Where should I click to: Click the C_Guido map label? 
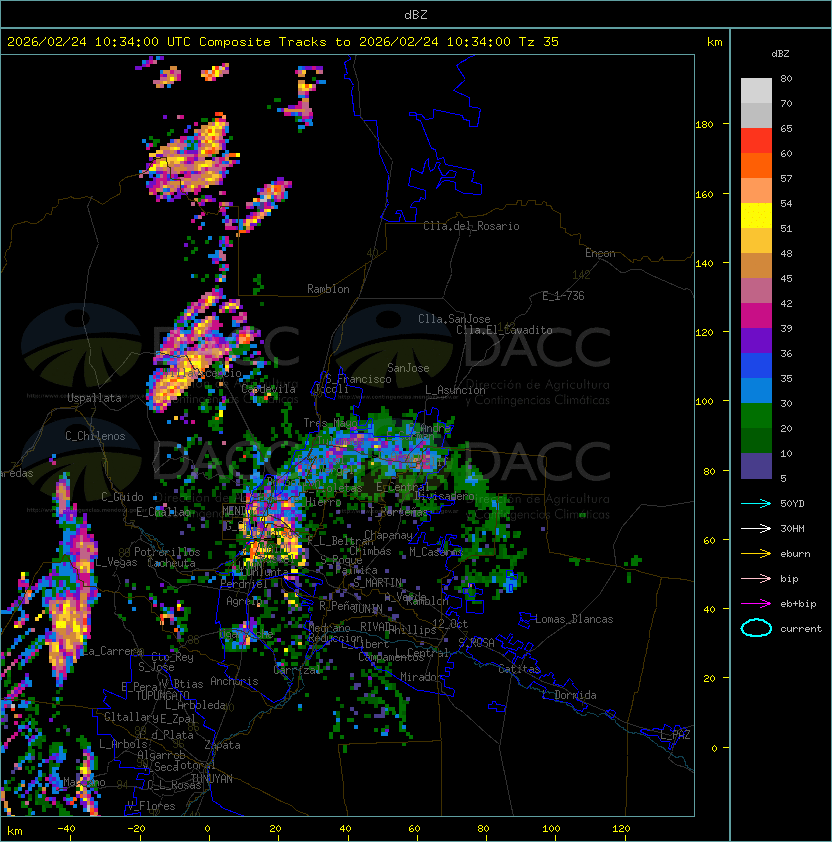click(x=122, y=497)
